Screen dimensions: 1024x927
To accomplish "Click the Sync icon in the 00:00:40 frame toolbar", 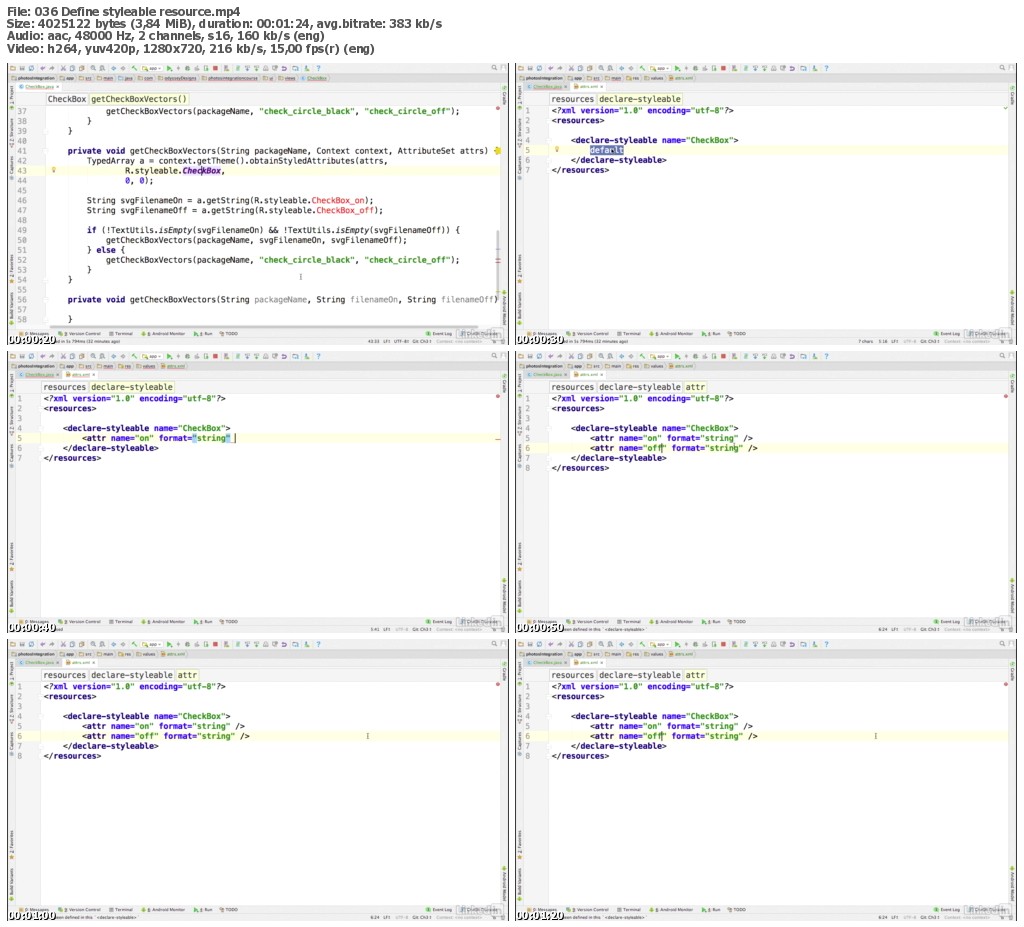I will 31,356.
